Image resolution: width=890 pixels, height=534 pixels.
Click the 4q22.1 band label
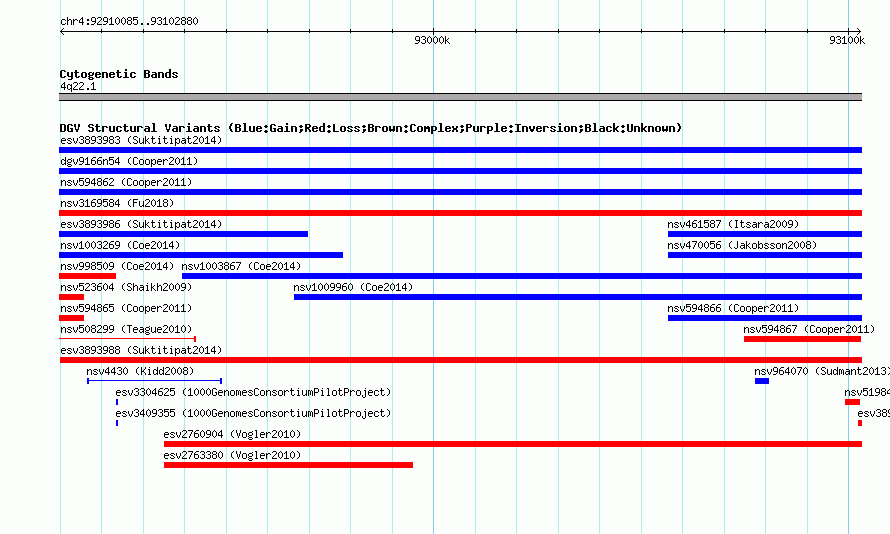tap(78, 87)
